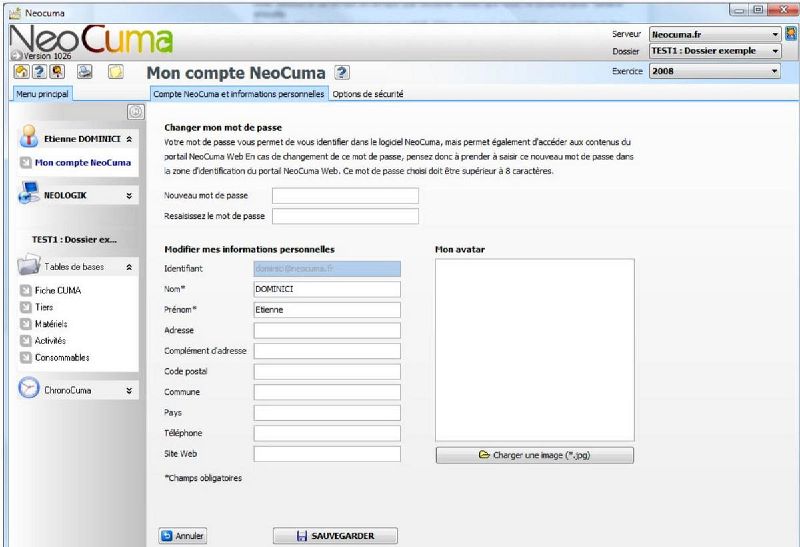Viewport: 800px width, 547px height.
Task: Click the Neocuma title bar app icon
Action: click(x=15, y=13)
